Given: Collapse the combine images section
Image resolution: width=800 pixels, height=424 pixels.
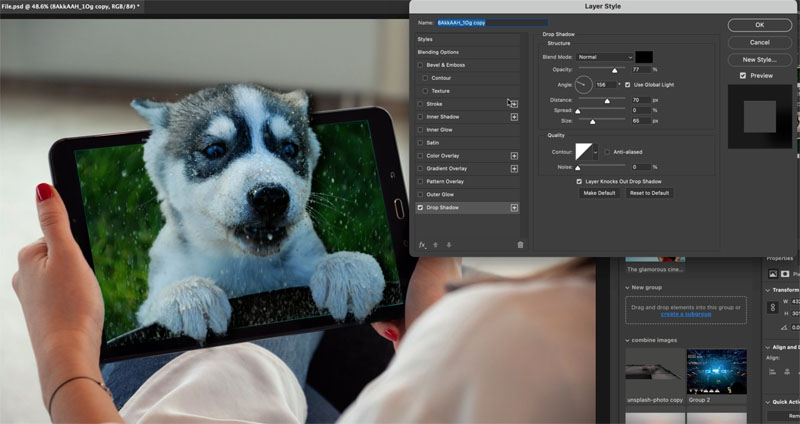Looking at the screenshot, I should 627,340.
